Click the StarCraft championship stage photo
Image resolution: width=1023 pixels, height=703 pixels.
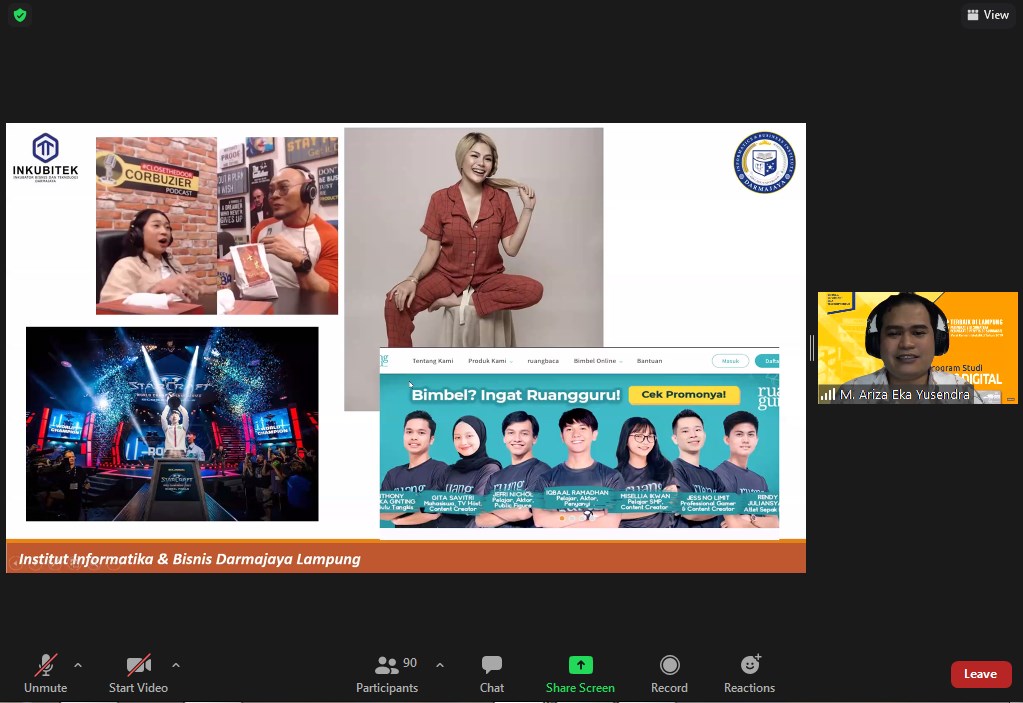[172, 424]
